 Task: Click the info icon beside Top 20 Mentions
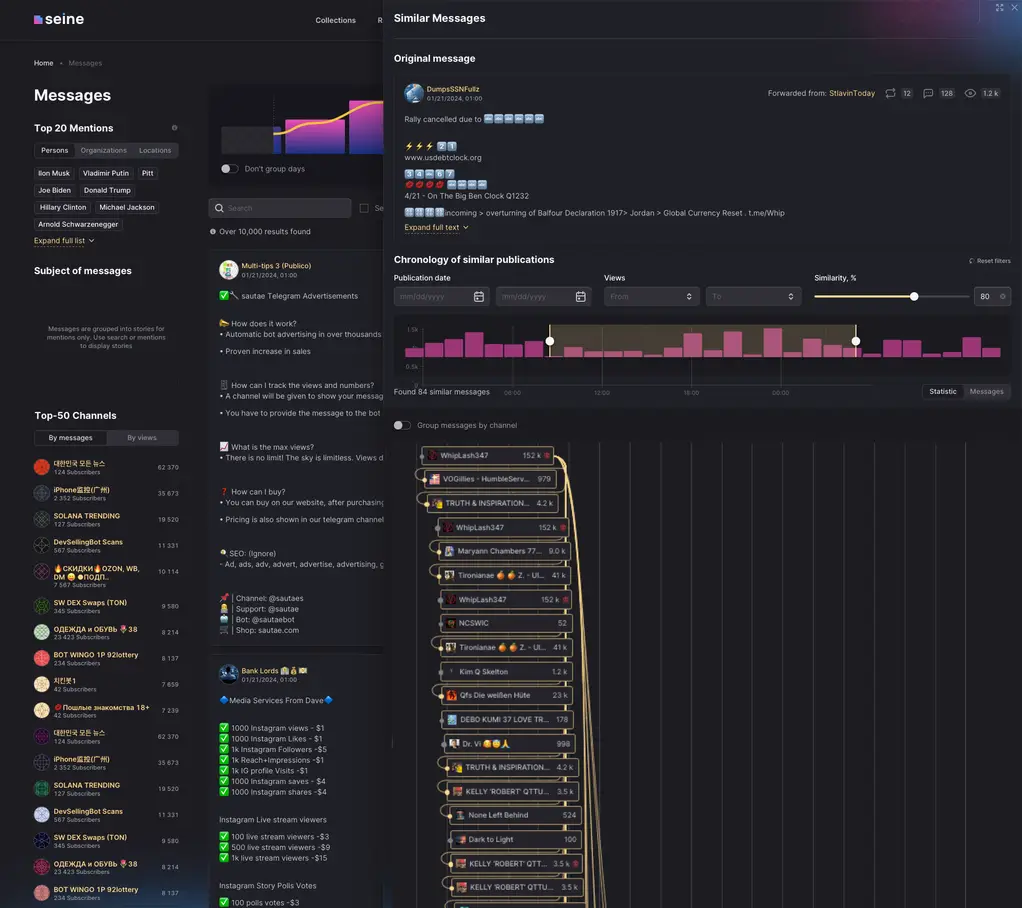174,128
